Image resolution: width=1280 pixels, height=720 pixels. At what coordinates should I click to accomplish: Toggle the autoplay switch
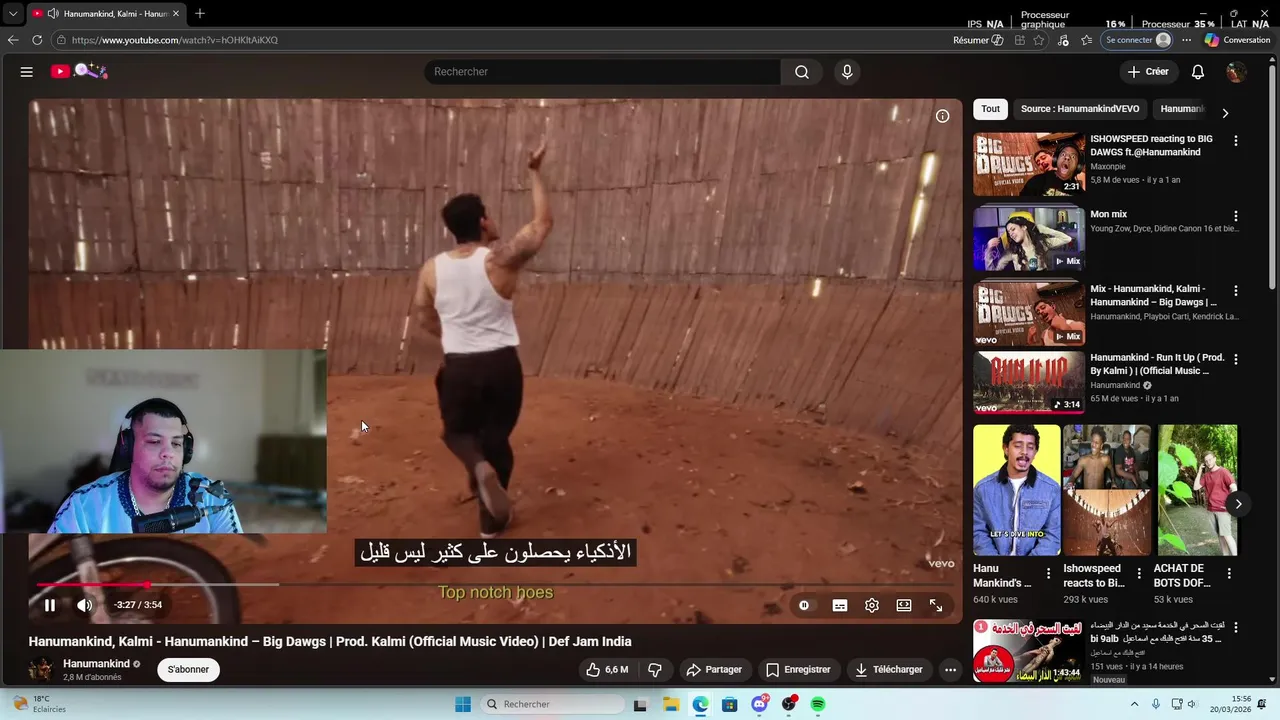pyautogui.click(x=804, y=605)
